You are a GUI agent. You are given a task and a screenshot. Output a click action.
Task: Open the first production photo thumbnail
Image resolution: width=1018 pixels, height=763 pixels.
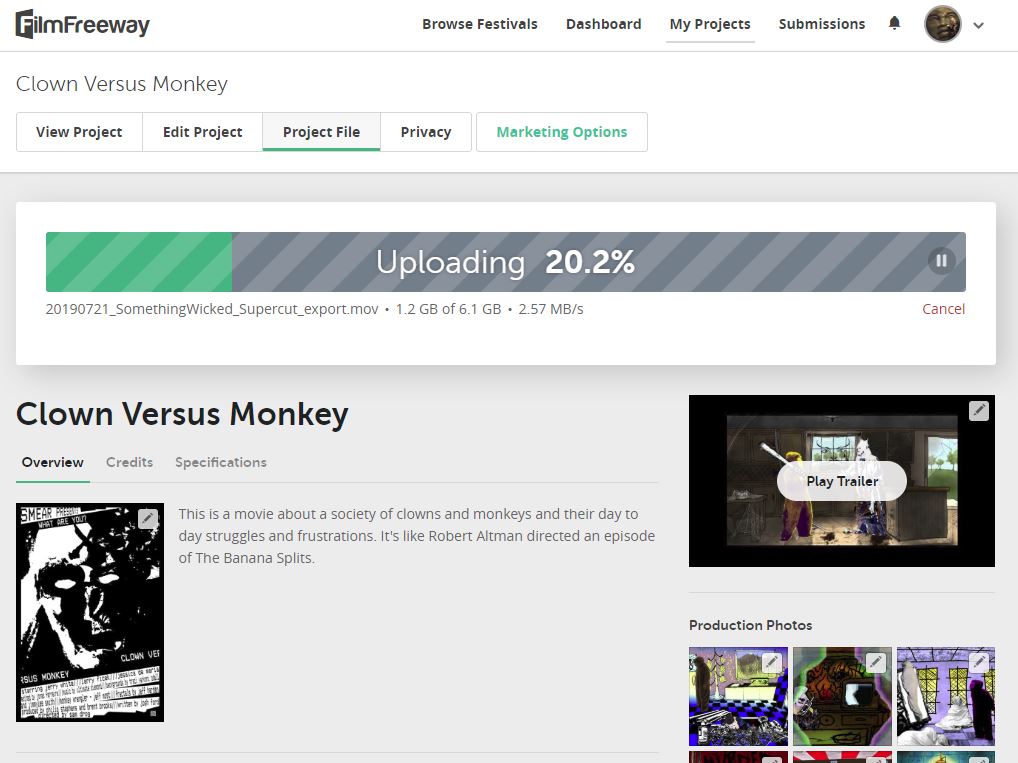point(738,695)
